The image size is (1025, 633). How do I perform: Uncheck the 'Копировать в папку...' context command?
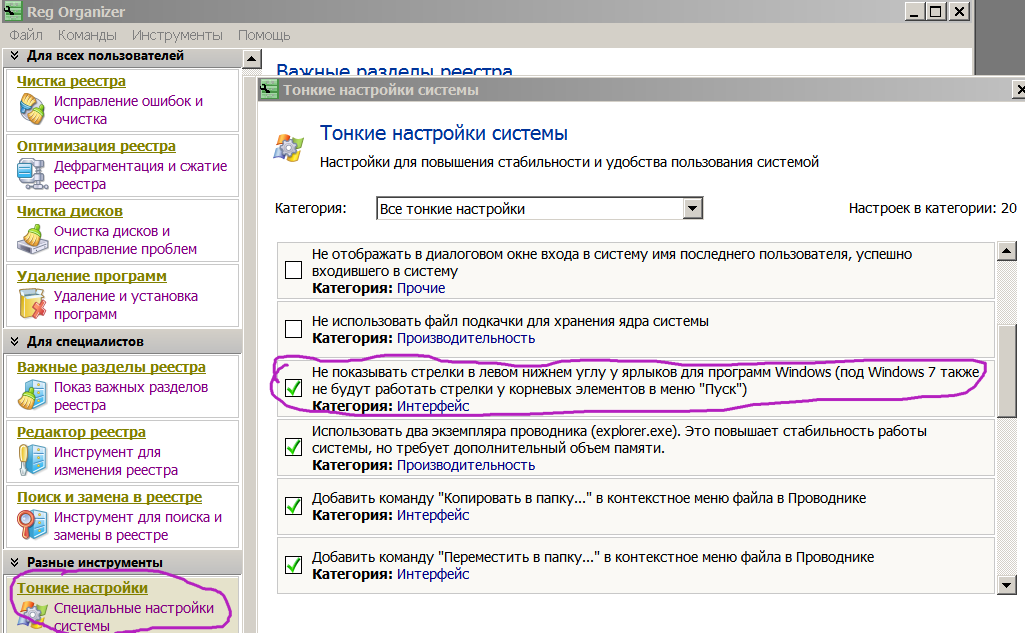pyautogui.click(x=294, y=506)
